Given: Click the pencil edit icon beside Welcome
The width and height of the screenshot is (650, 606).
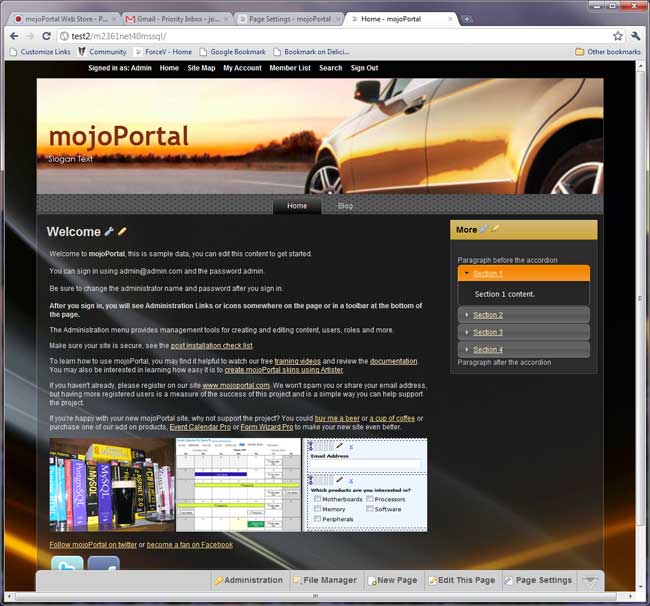Looking at the screenshot, I should [122, 231].
